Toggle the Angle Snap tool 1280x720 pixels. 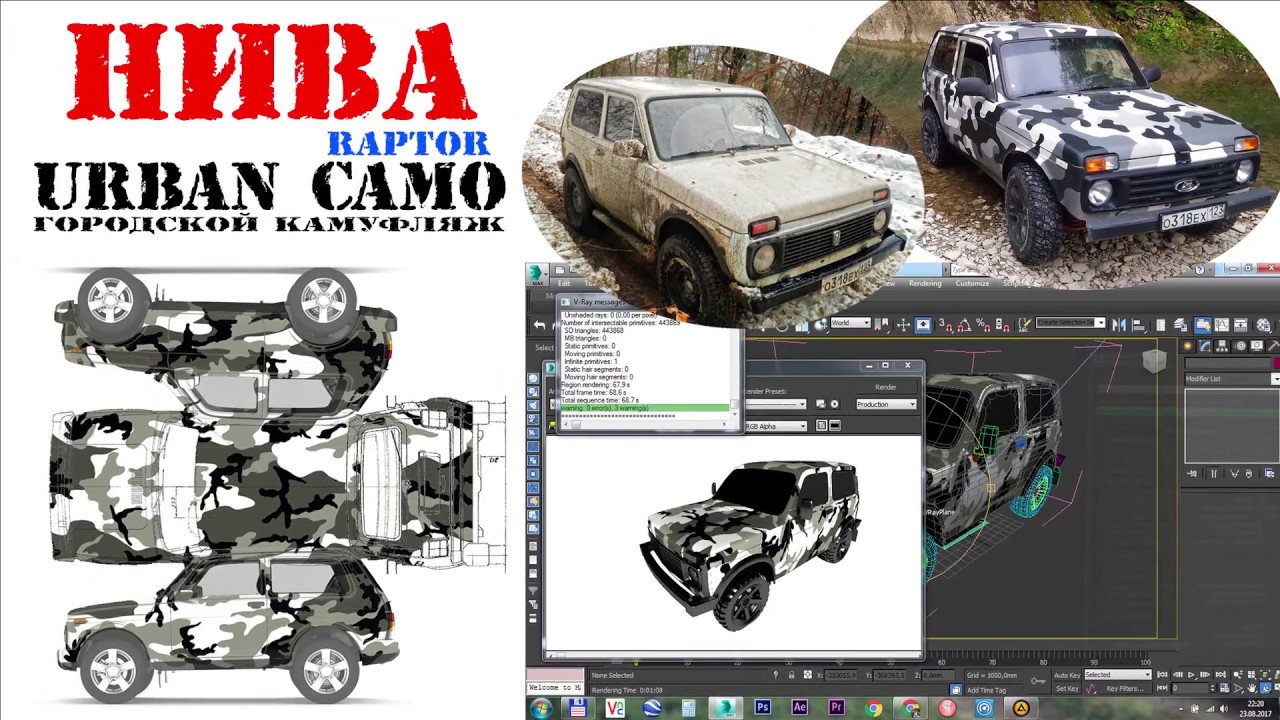coord(963,324)
